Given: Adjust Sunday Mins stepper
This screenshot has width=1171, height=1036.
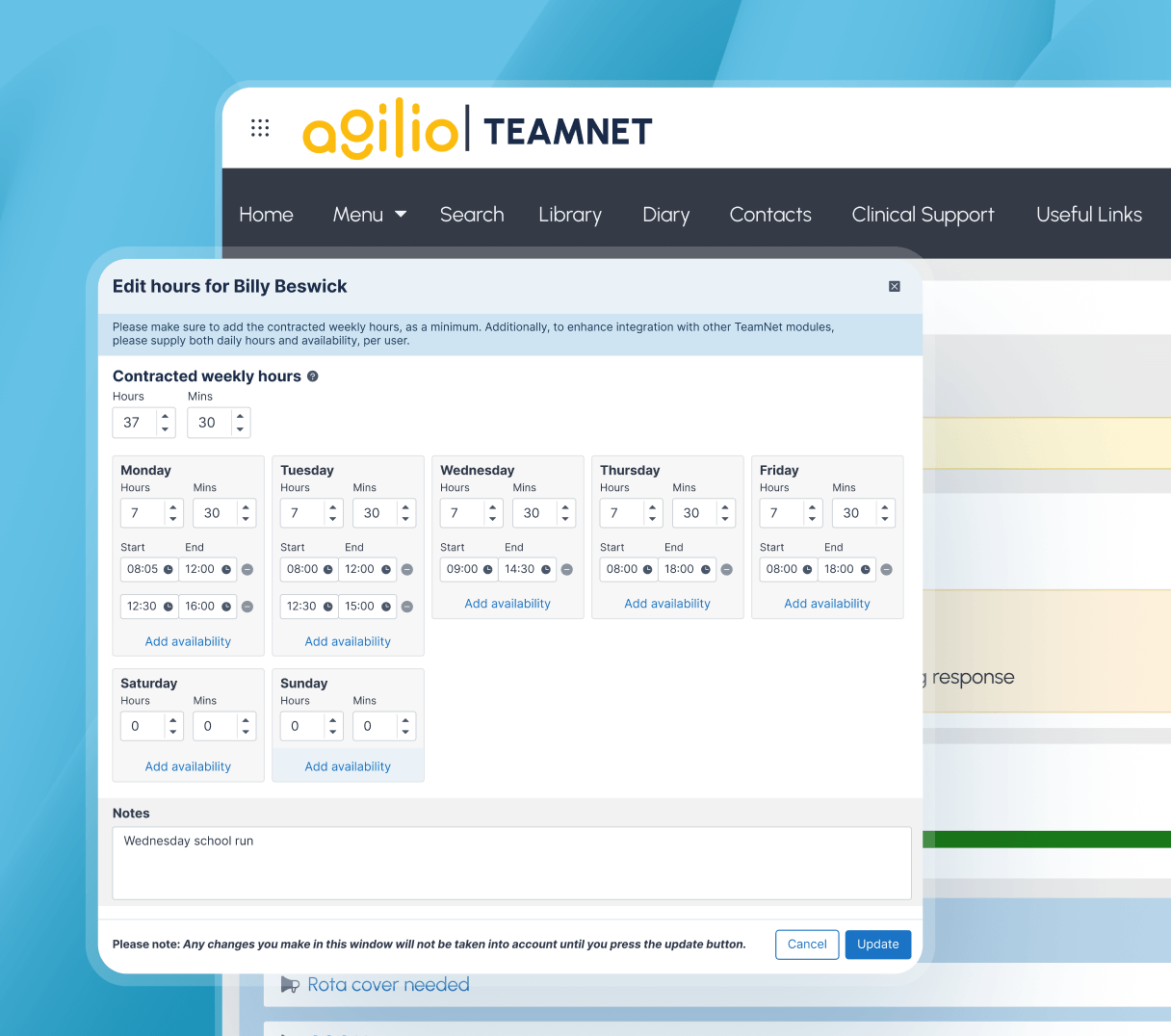Looking at the screenshot, I should [x=406, y=726].
